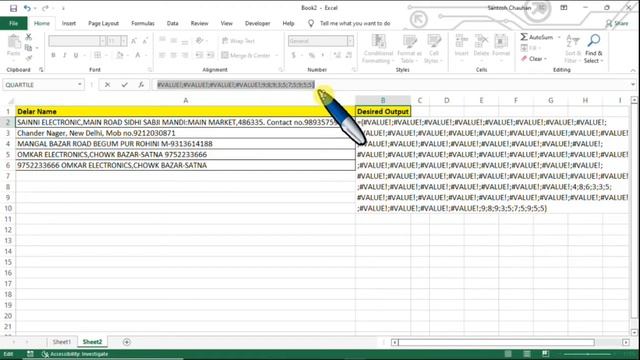
Task: Toggle Underline formatting
Action: tap(76, 55)
